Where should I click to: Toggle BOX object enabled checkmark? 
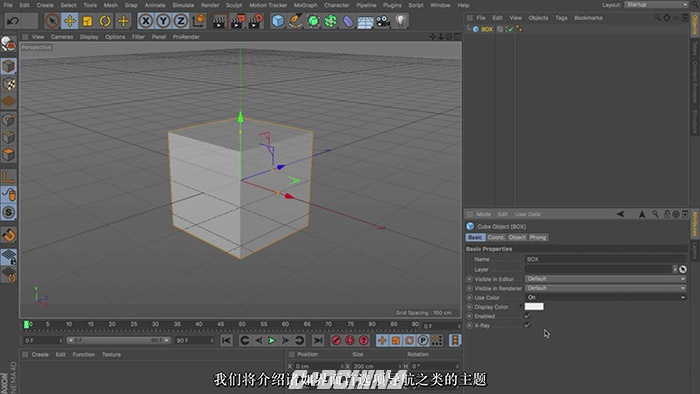pos(511,29)
